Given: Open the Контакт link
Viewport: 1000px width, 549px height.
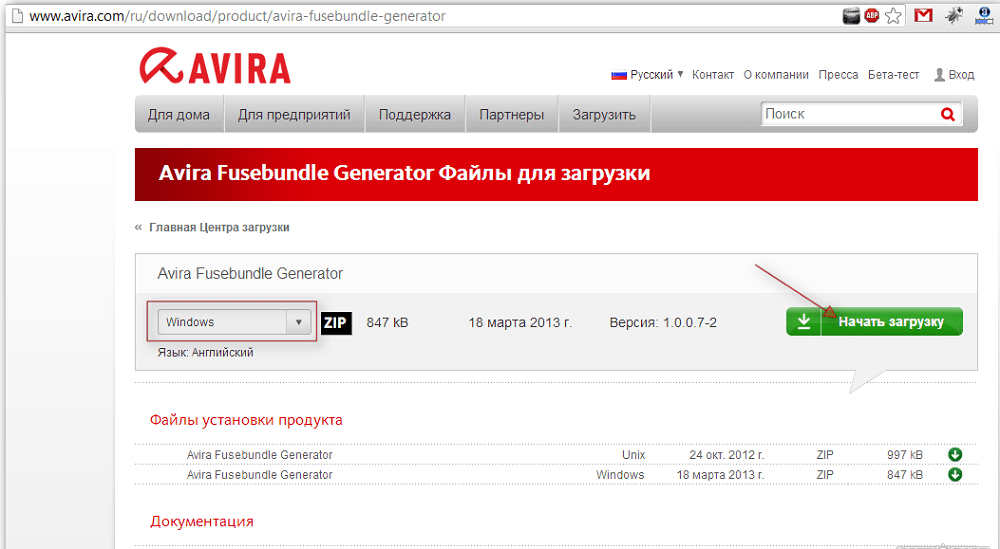Looking at the screenshot, I should click(713, 75).
